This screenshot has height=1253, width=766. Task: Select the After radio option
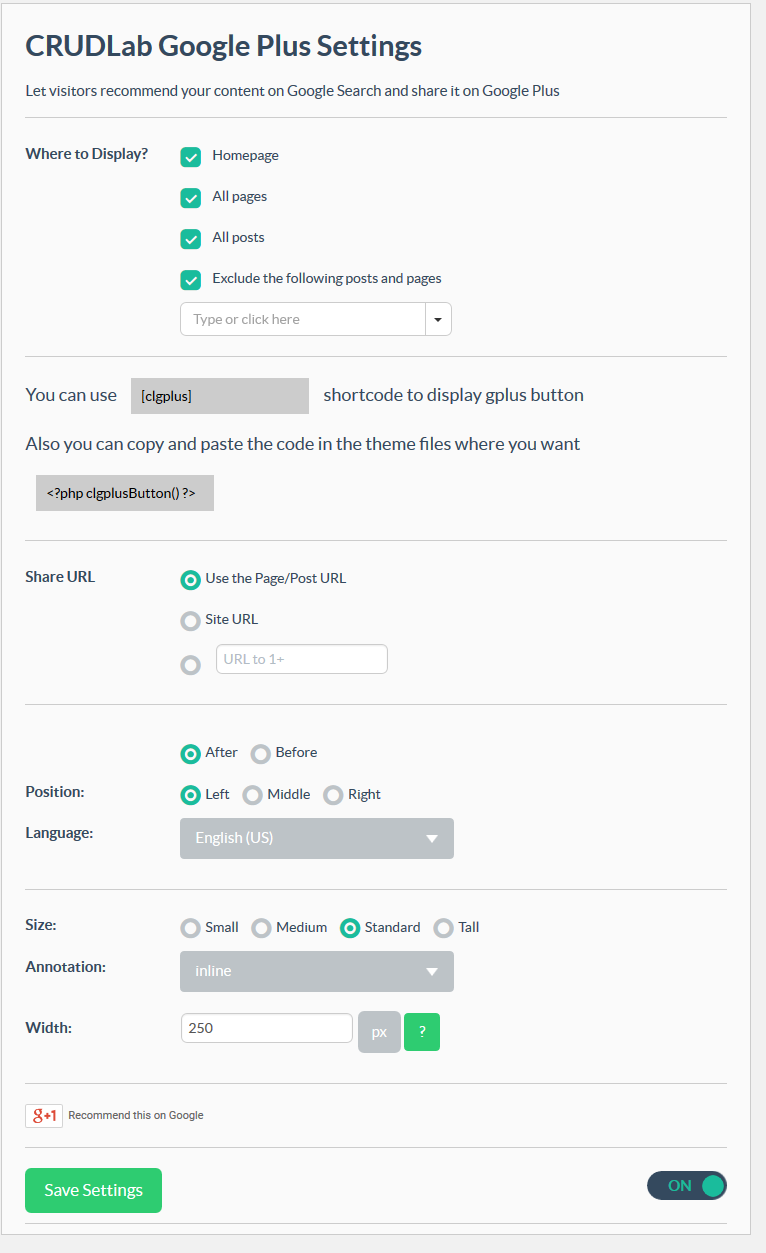pyautogui.click(x=190, y=754)
